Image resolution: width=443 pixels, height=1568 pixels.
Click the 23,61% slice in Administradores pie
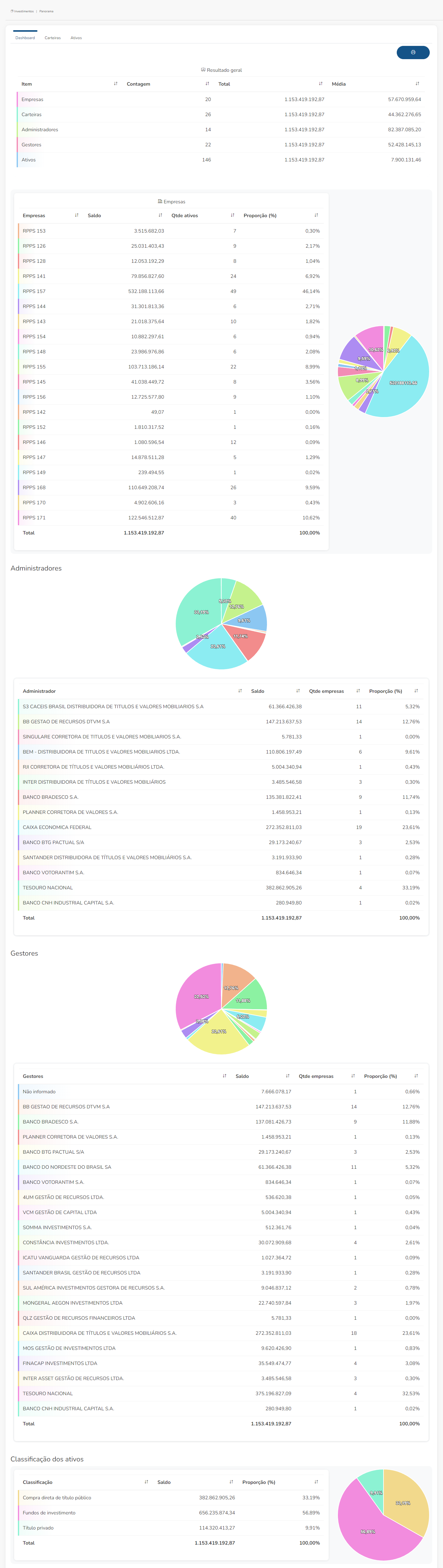pyautogui.click(x=218, y=650)
